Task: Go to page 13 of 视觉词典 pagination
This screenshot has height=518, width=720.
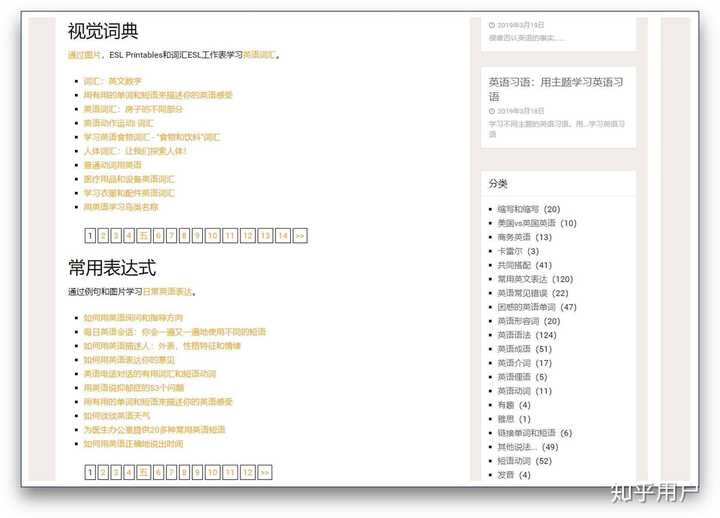Action: 265,236
